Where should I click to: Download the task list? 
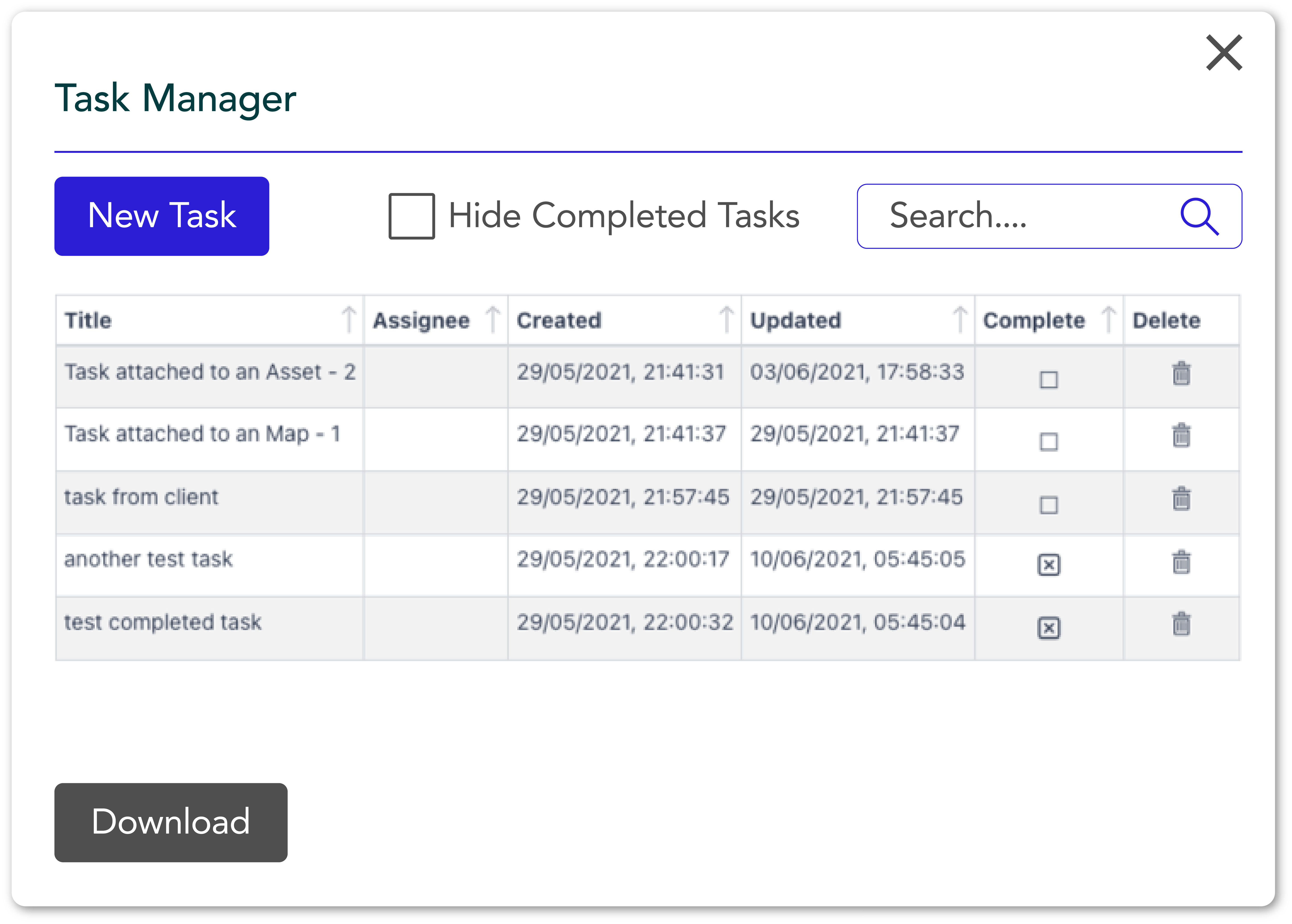171,822
